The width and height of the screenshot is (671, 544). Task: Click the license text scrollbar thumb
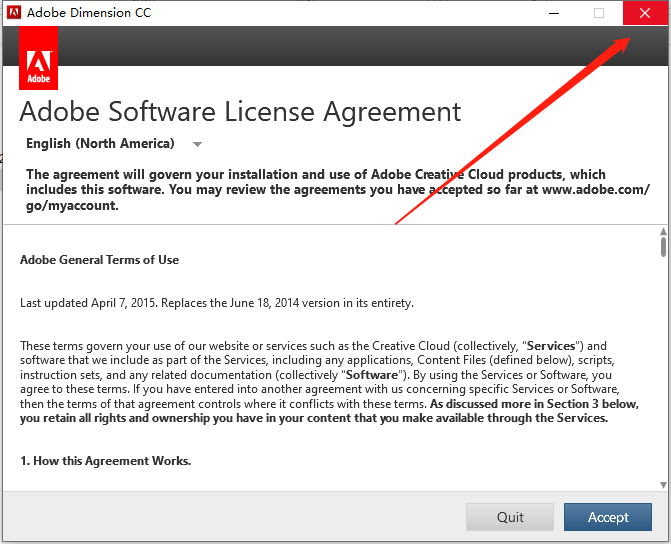[x=663, y=247]
